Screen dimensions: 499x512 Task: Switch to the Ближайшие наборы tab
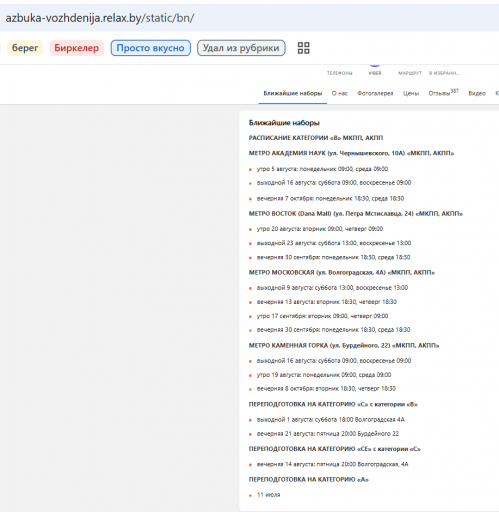[x=293, y=93]
